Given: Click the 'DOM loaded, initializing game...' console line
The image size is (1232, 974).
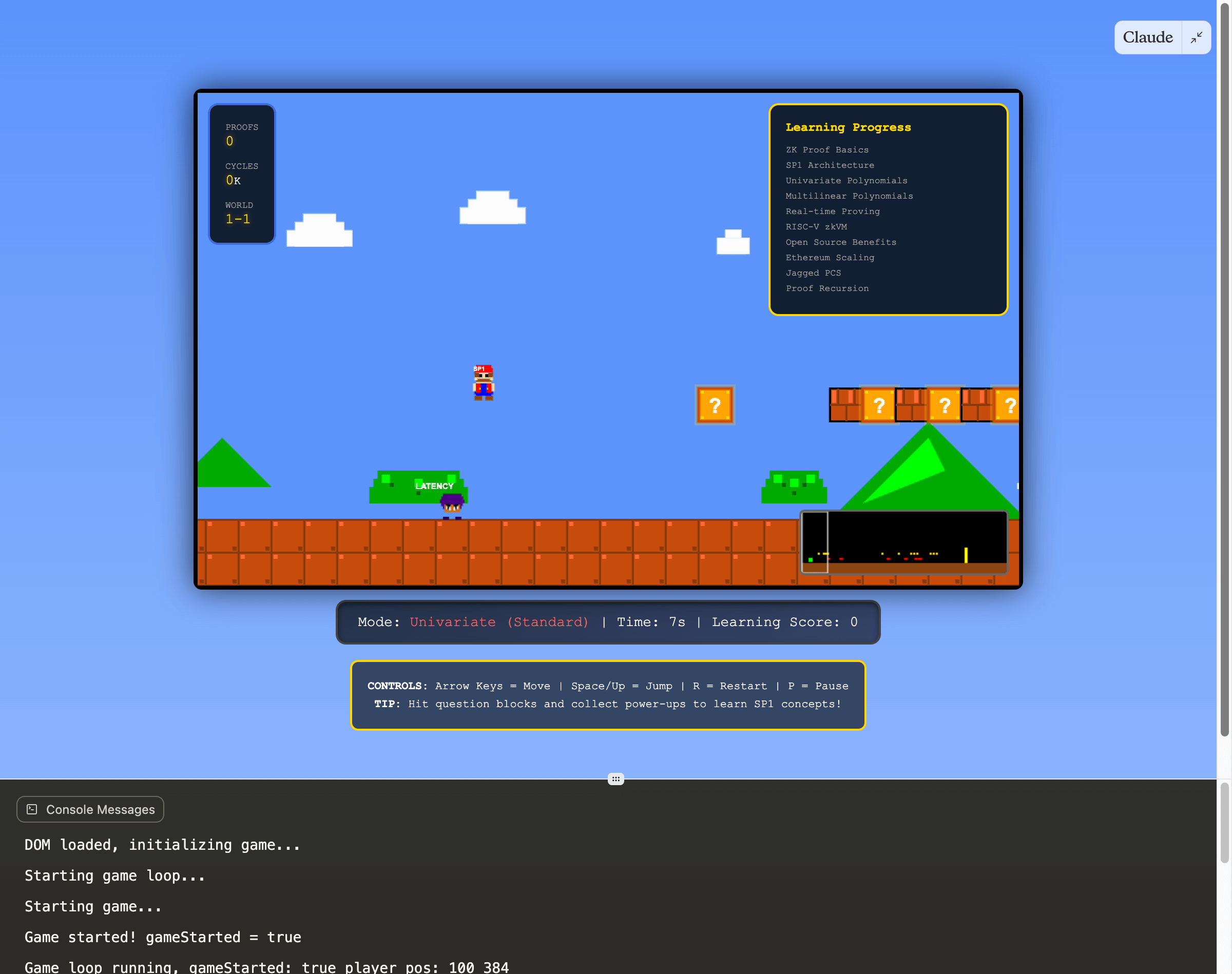Looking at the screenshot, I should (x=163, y=845).
